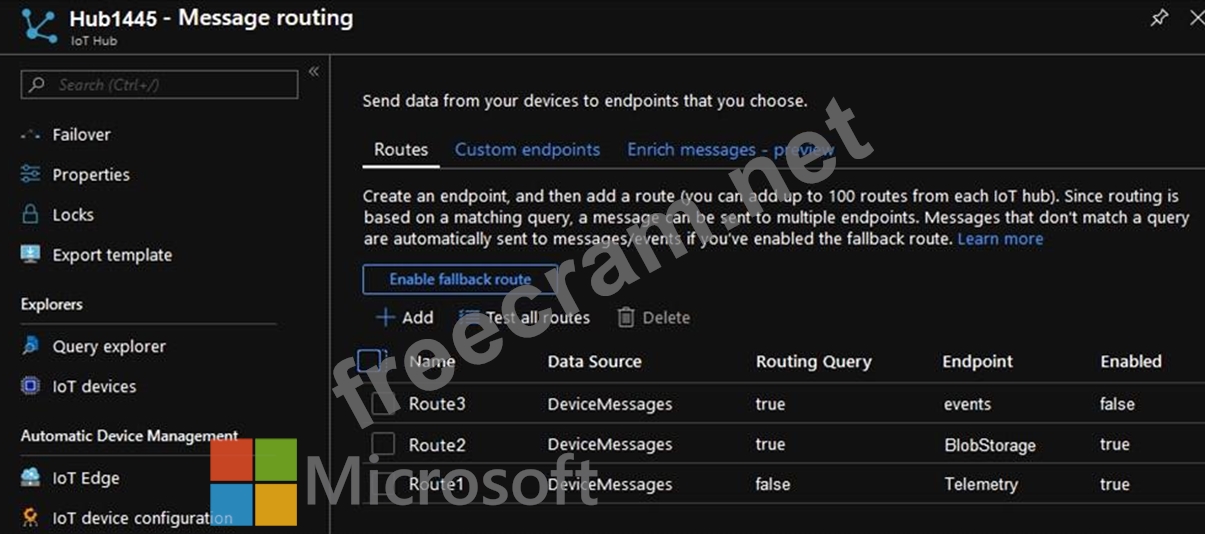The width and height of the screenshot is (1205, 534).
Task: Collapse the sidebar menu with the chevron
Action: pyautogui.click(x=313, y=71)
